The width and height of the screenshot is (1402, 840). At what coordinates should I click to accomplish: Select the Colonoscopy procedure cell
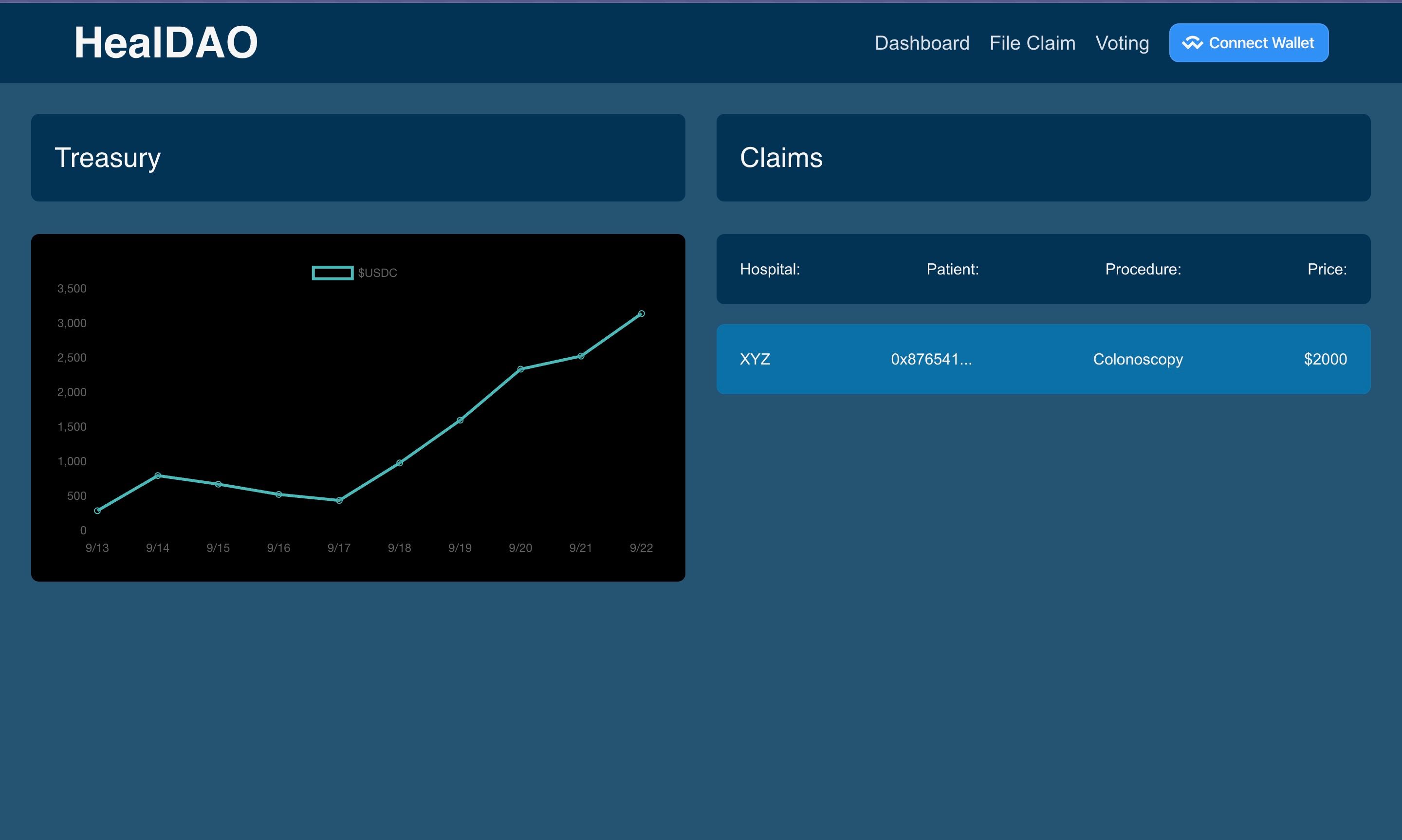tap(1138, 360)
